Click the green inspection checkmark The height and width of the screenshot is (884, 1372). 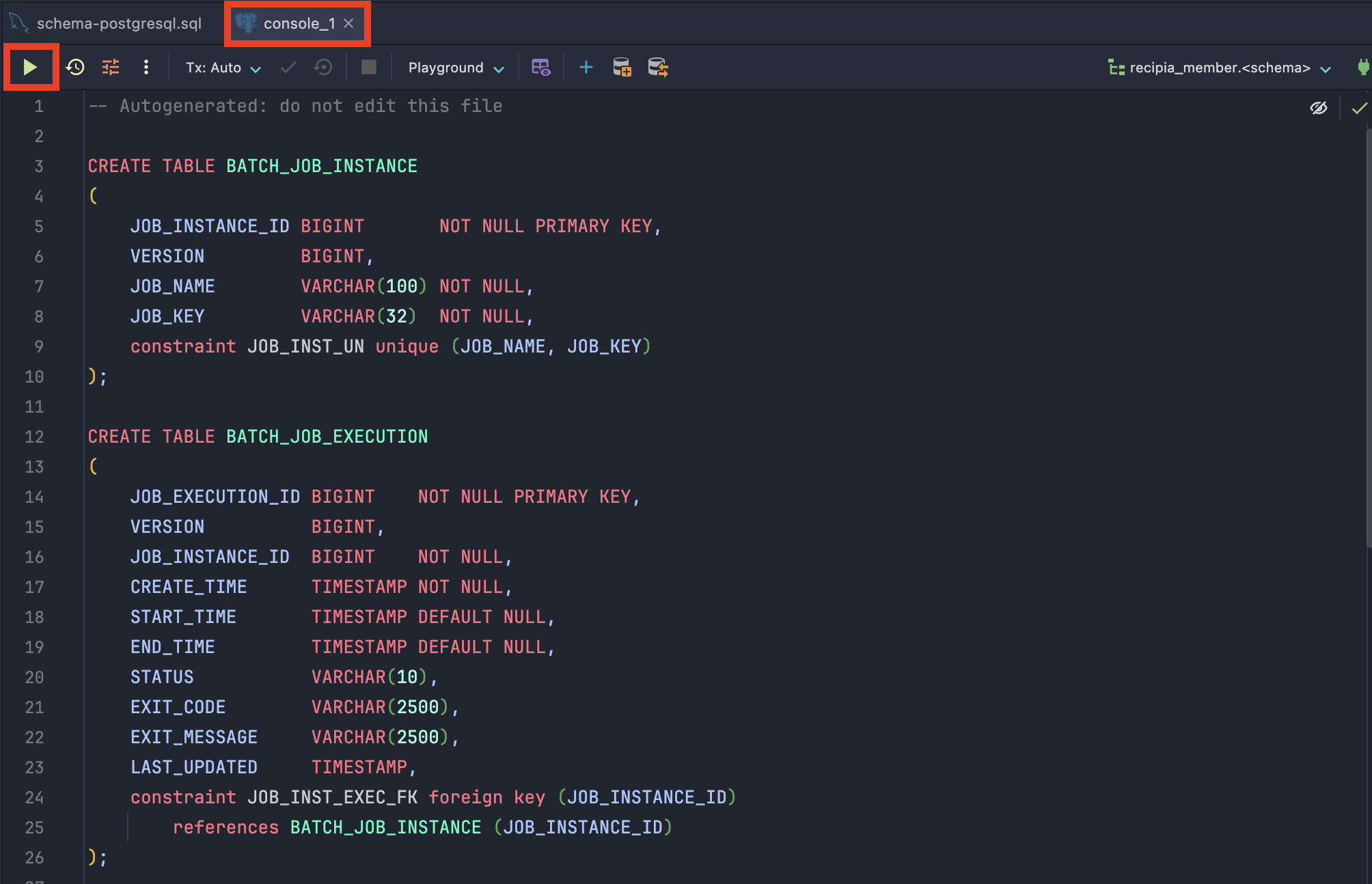click(x=1360, y=108)
